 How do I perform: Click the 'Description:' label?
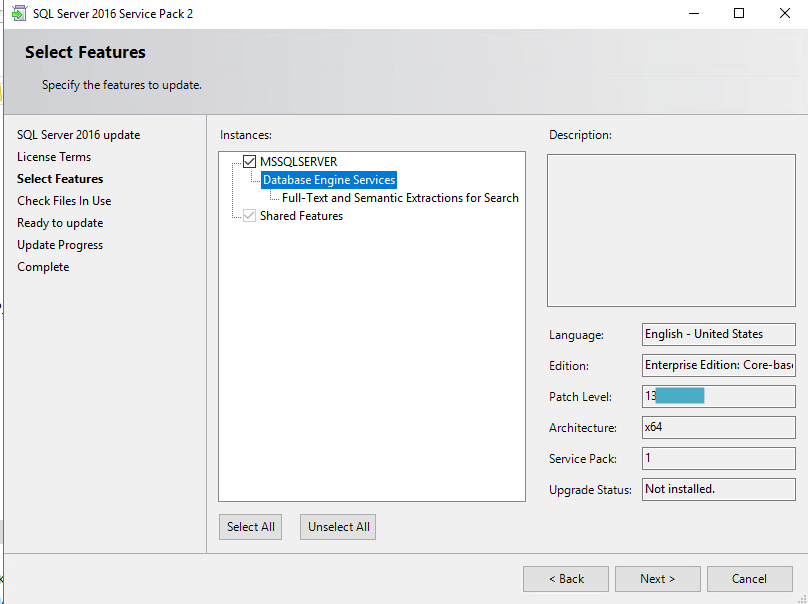click(x=580, y=135)
